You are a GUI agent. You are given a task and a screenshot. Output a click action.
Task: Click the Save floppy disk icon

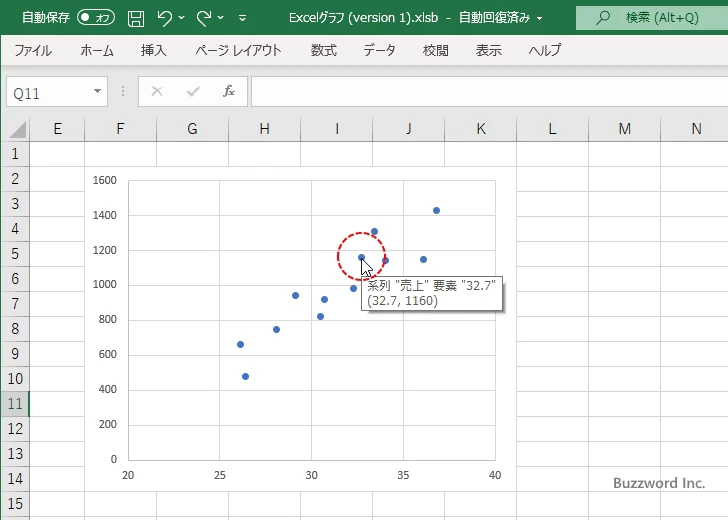pyautogui.click(x=136, y=18)
